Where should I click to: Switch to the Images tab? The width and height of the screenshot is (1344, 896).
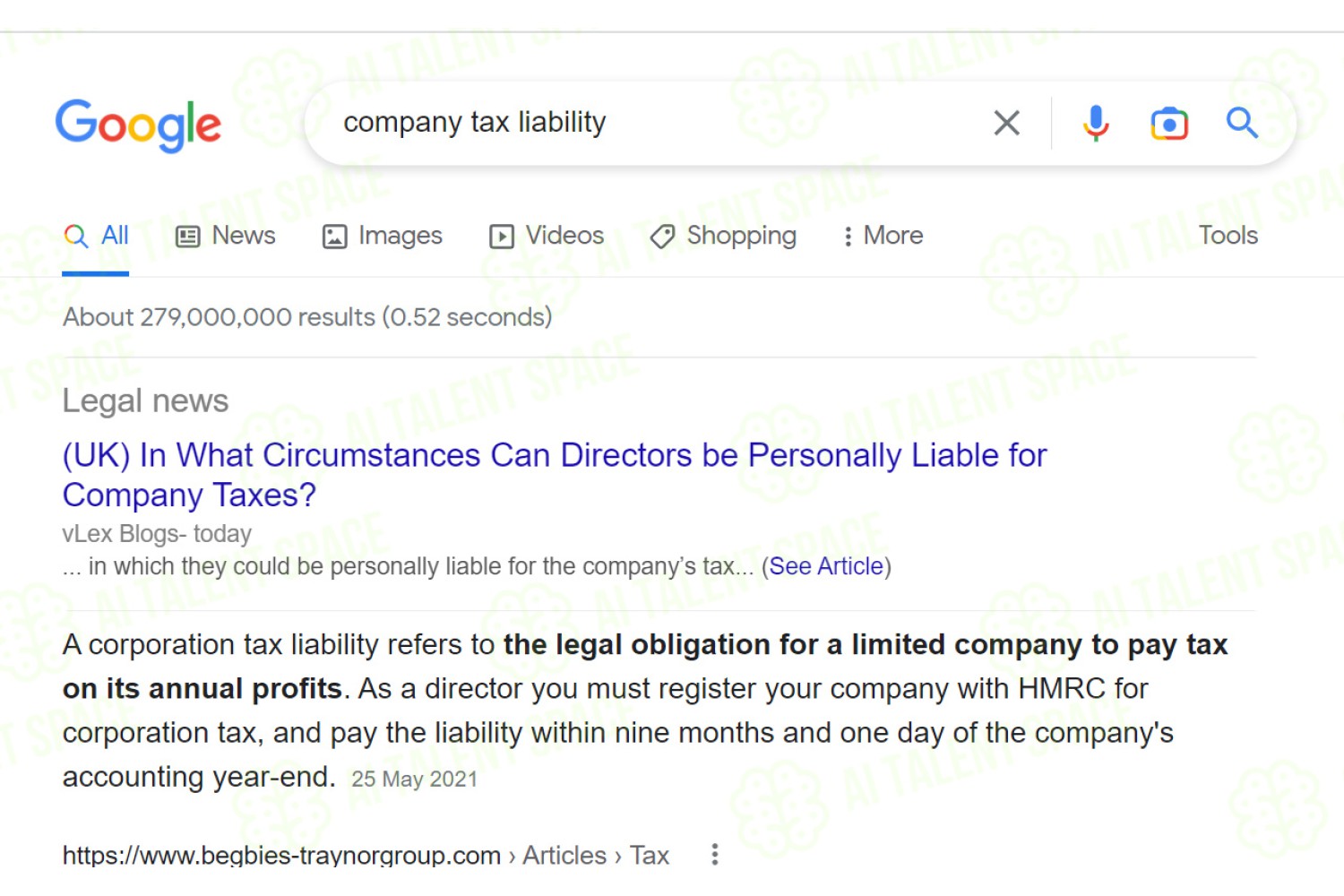383,236
